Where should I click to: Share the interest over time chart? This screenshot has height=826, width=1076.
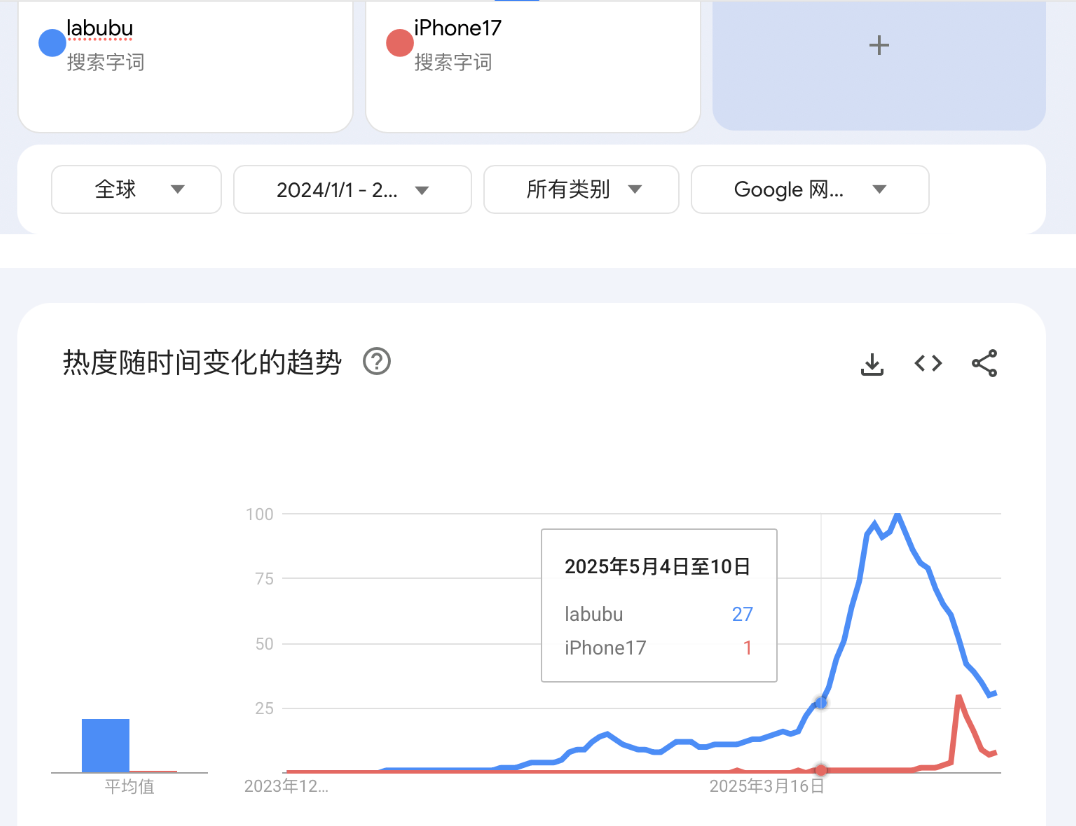(985, 364)
